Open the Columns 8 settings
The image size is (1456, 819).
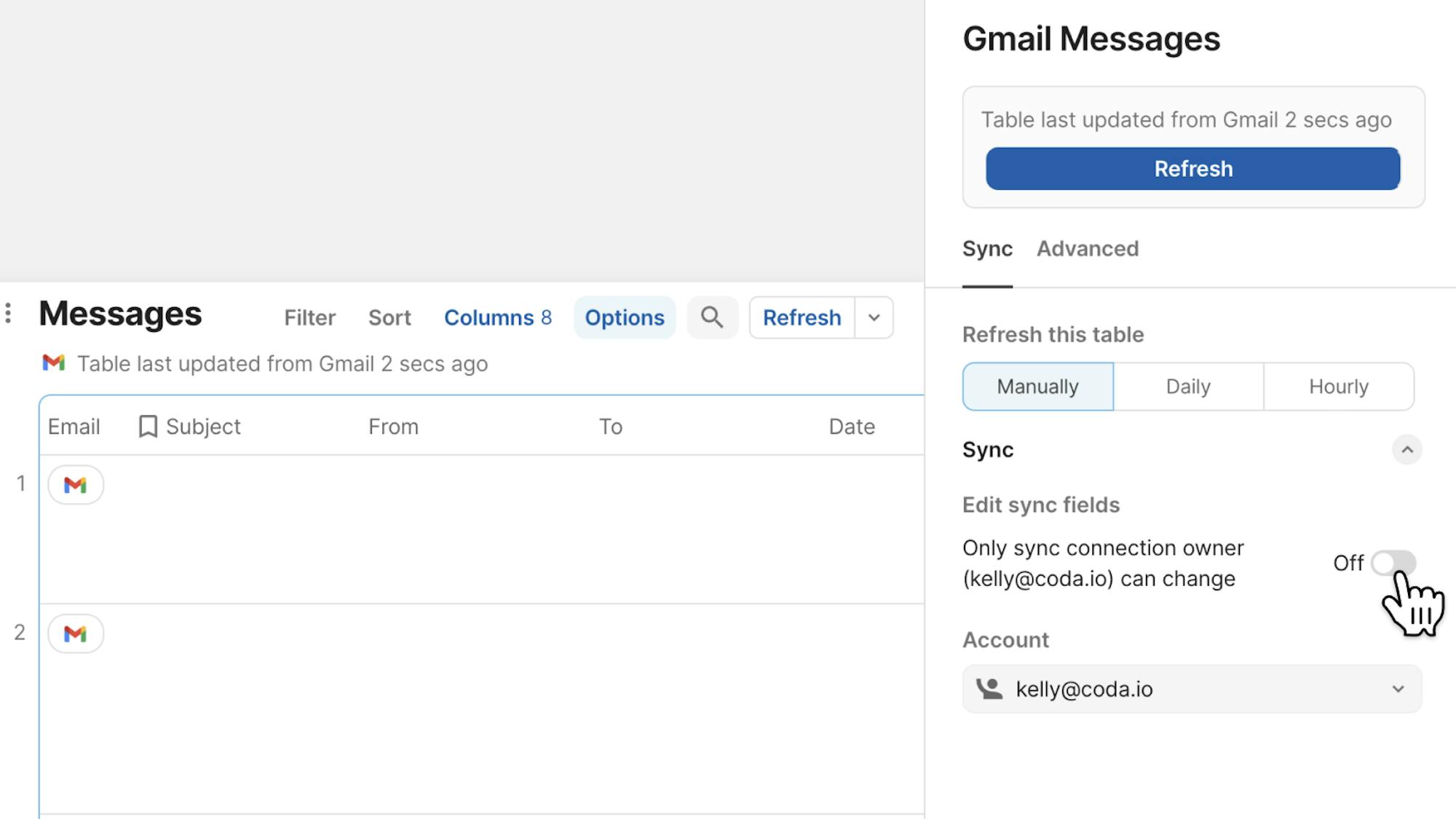pos(498,317)
